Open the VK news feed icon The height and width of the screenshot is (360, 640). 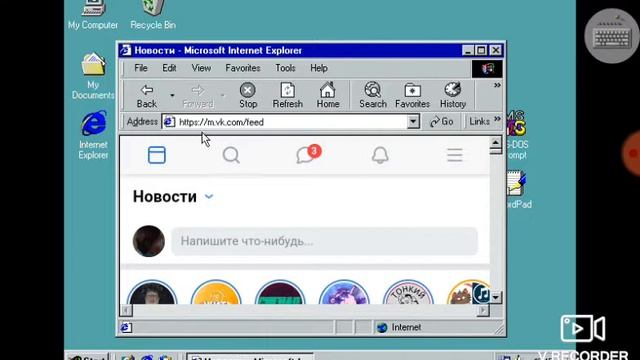(x=157, y=155)
